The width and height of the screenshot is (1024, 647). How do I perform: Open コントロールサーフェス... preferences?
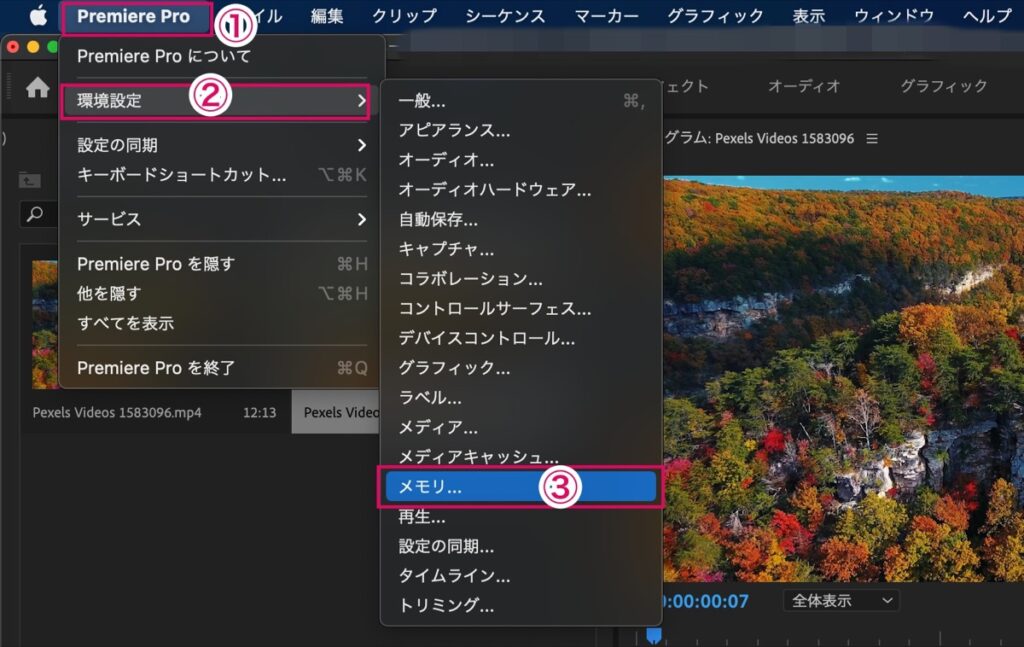[521, 308]
